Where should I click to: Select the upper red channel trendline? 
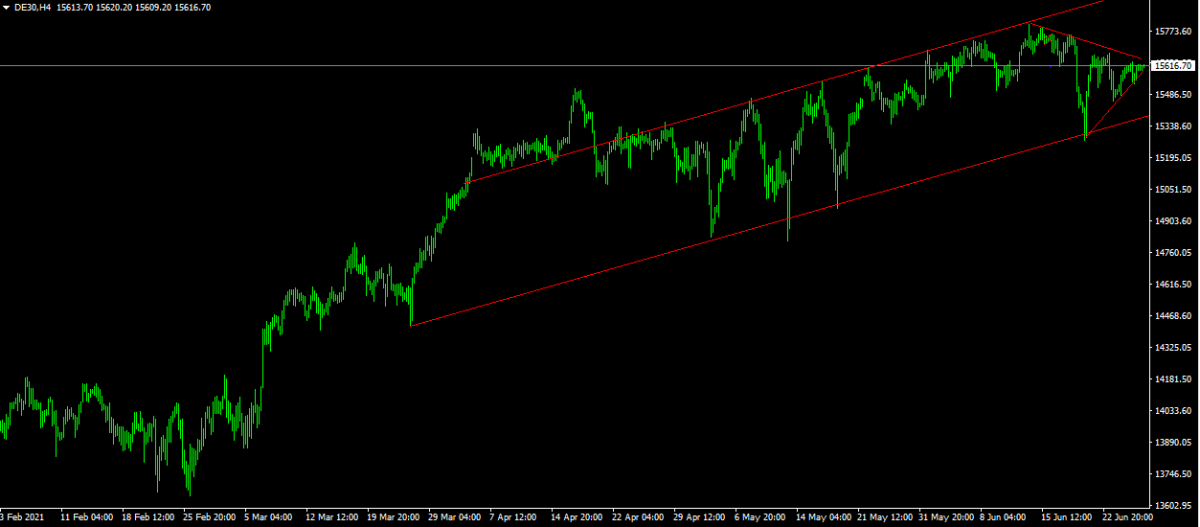click(785, 92)
